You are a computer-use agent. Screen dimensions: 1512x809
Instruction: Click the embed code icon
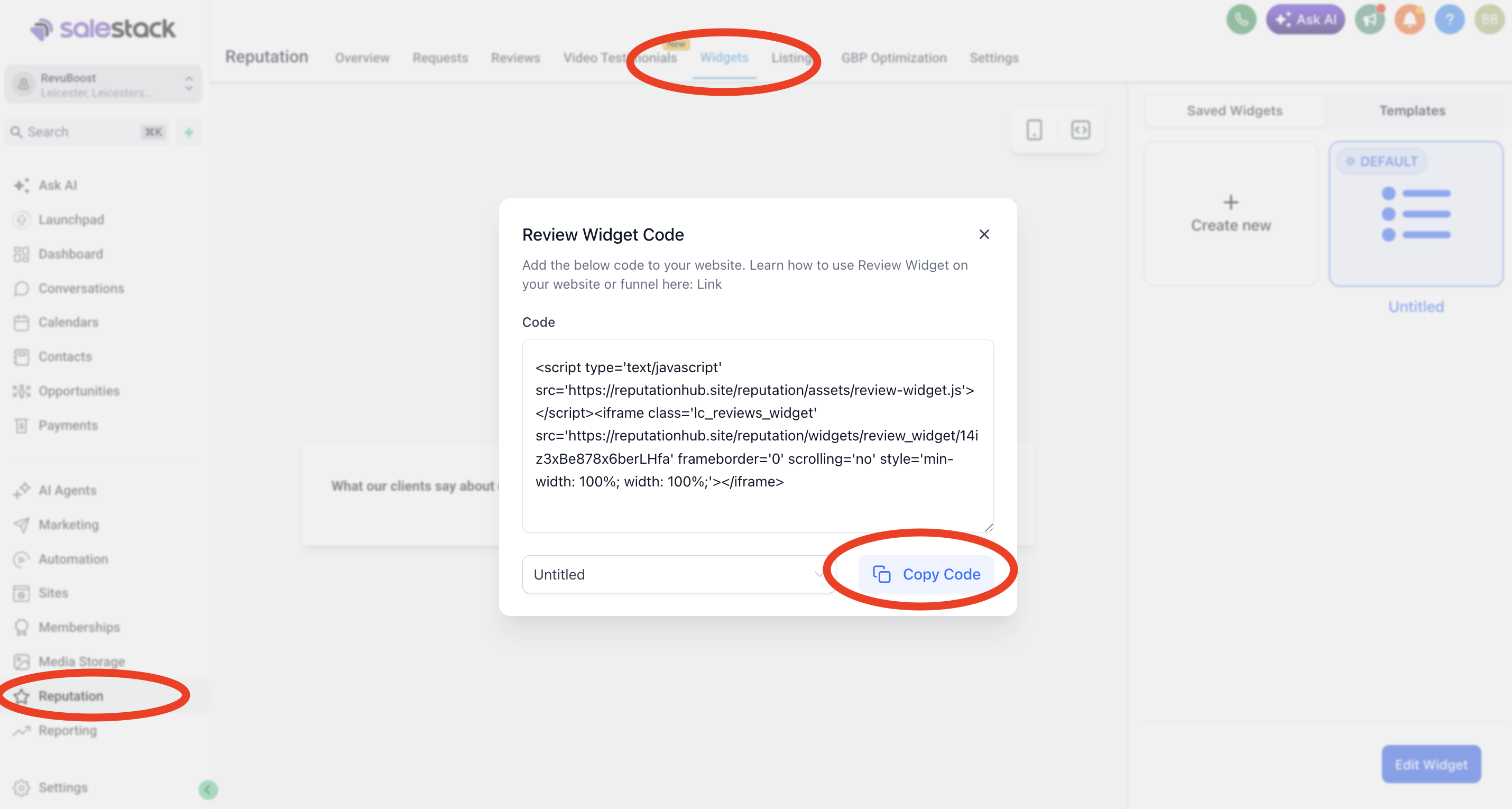pos(1081,130)
